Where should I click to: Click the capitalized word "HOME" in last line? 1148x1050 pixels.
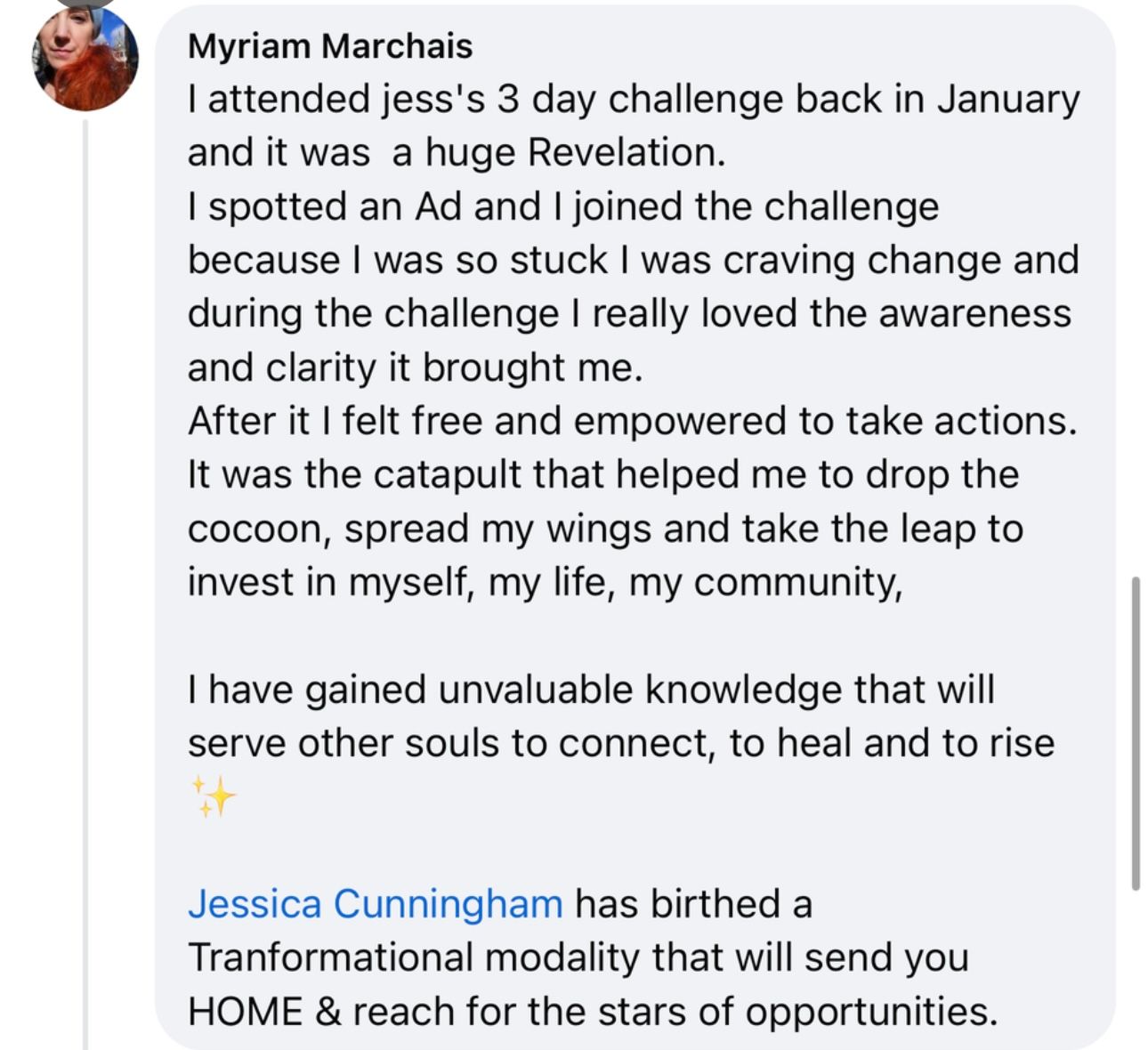pos(246,1011)
